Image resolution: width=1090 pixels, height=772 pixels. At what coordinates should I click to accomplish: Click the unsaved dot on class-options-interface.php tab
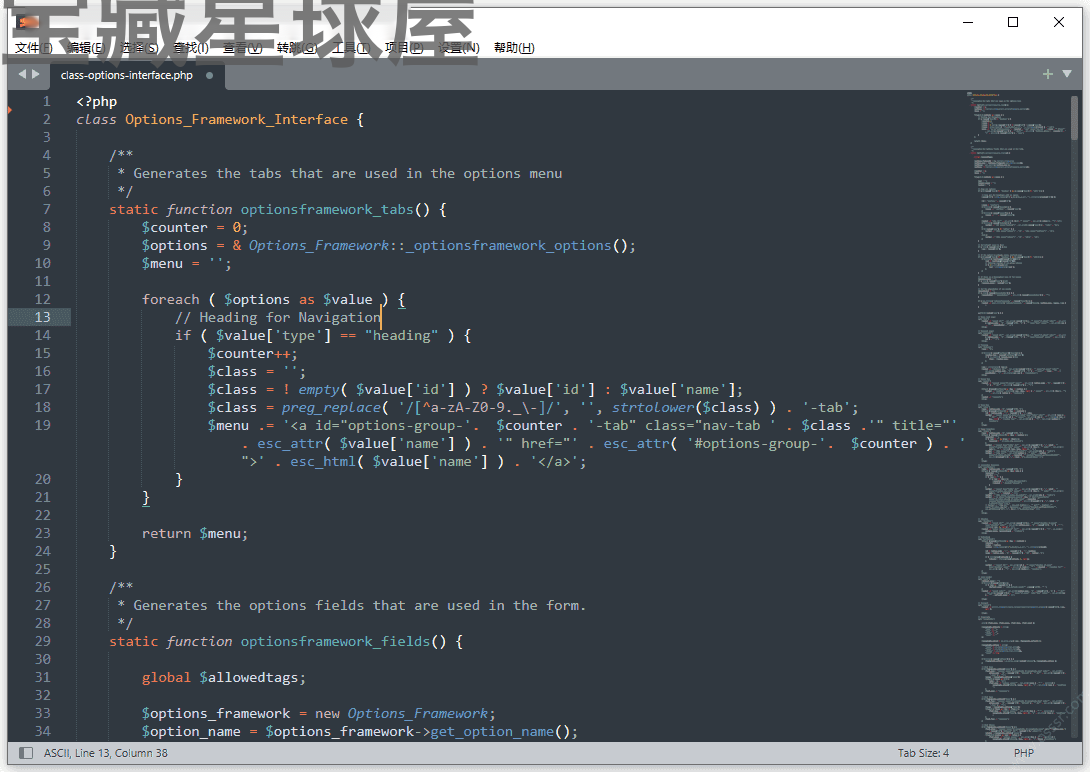click(x=209, y=75)
